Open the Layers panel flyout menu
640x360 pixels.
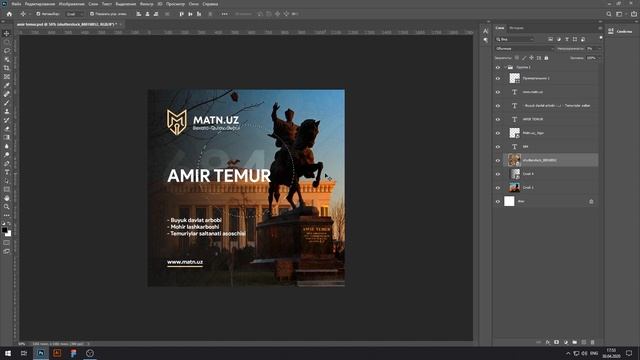tap(600, 28)
